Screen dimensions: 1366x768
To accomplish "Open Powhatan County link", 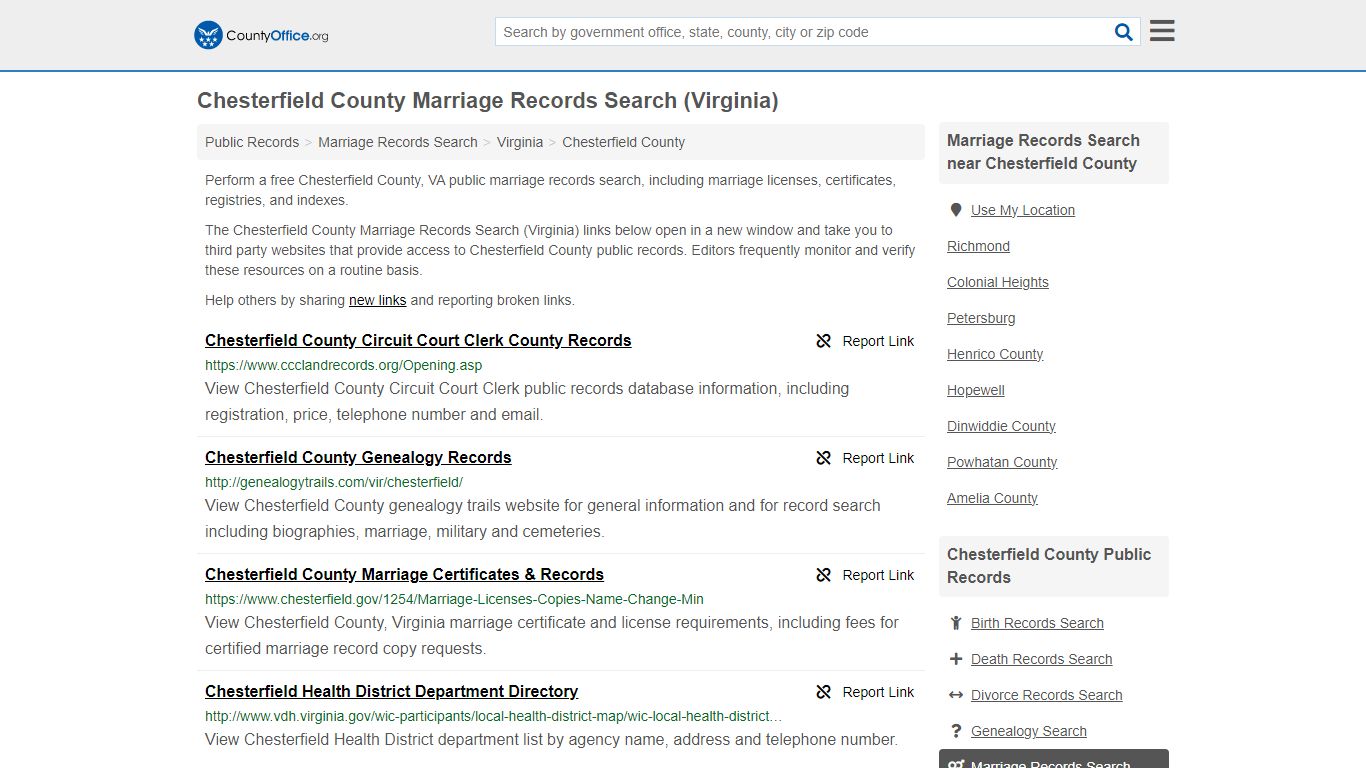I will tap(1002, 462).
